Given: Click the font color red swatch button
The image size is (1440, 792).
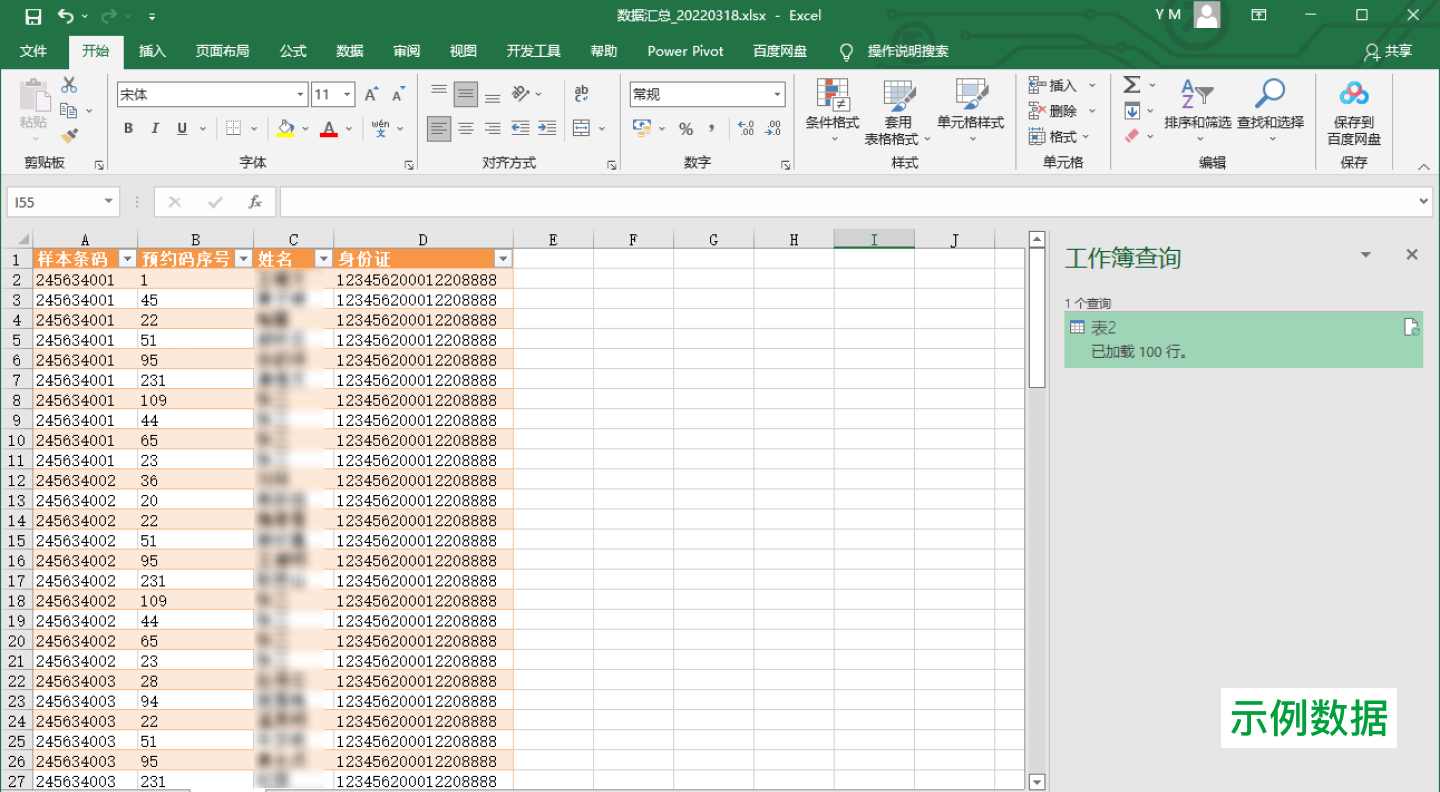Looking at the screenshot, I should pos(329,128).
